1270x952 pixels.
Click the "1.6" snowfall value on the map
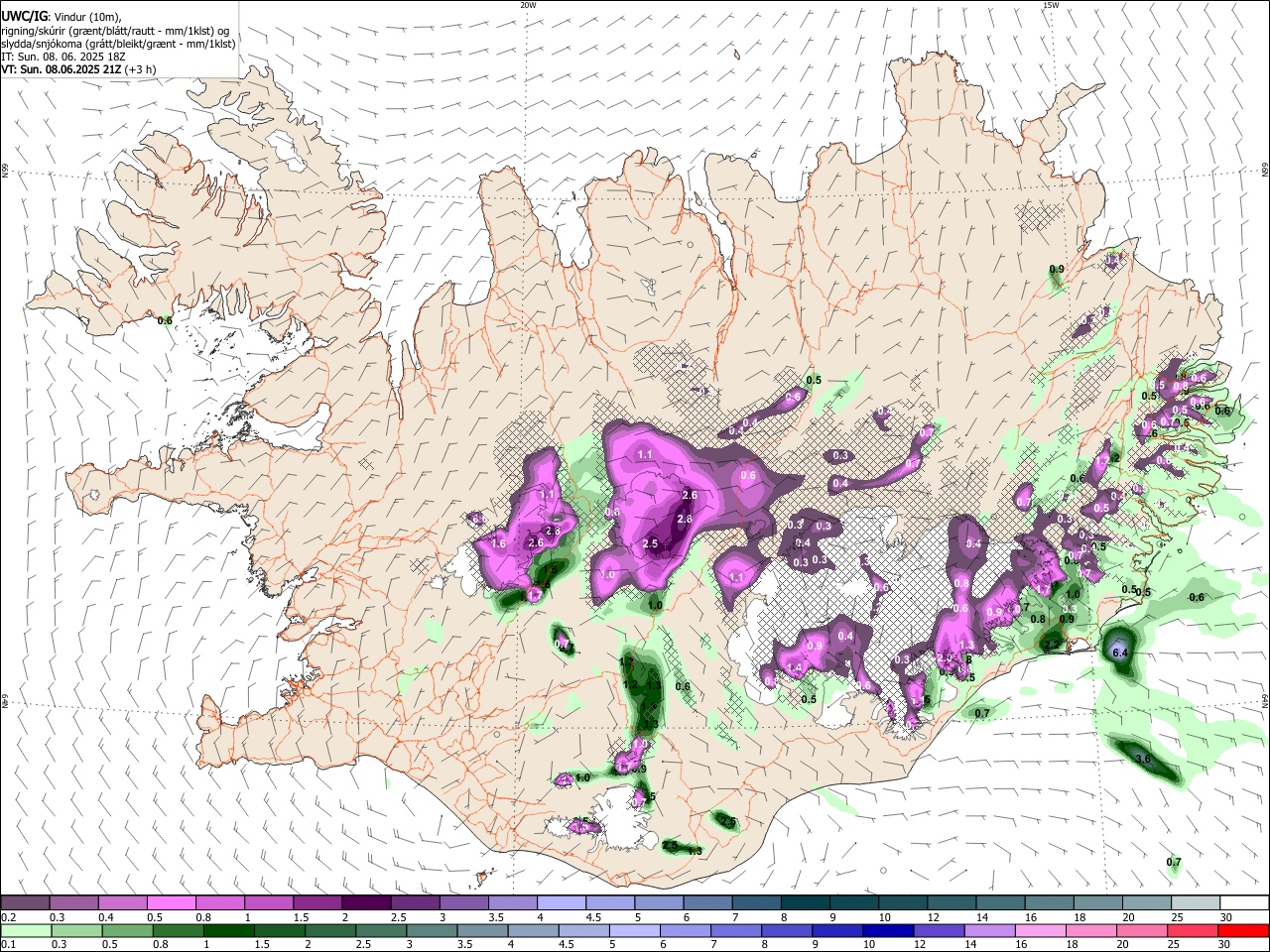(x=498, y=543)
